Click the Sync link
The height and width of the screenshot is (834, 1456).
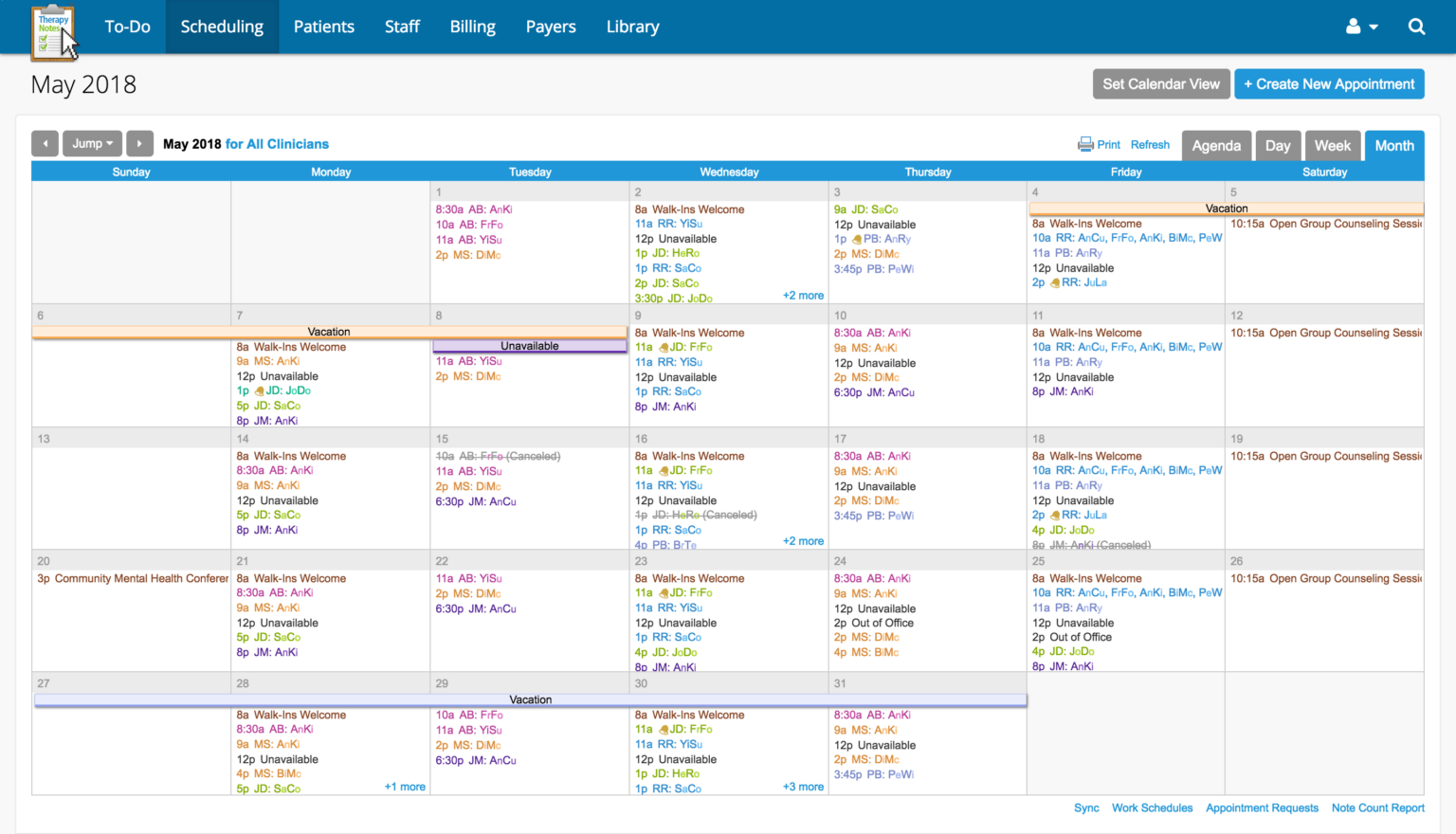coord(1086,807)
